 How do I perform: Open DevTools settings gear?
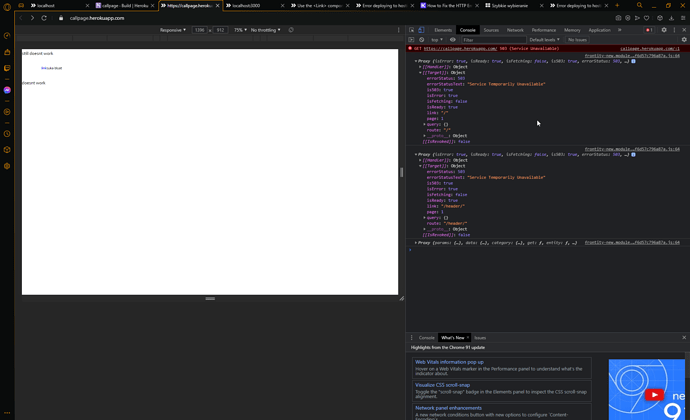664,30
